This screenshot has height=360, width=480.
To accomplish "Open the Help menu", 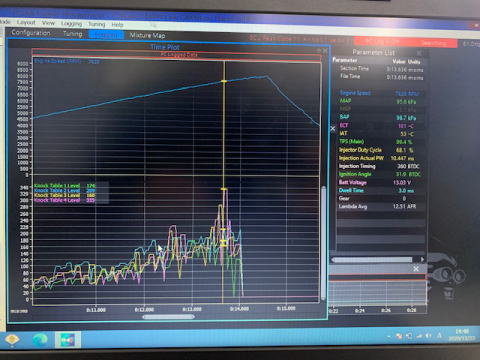I will pos(117,24).
